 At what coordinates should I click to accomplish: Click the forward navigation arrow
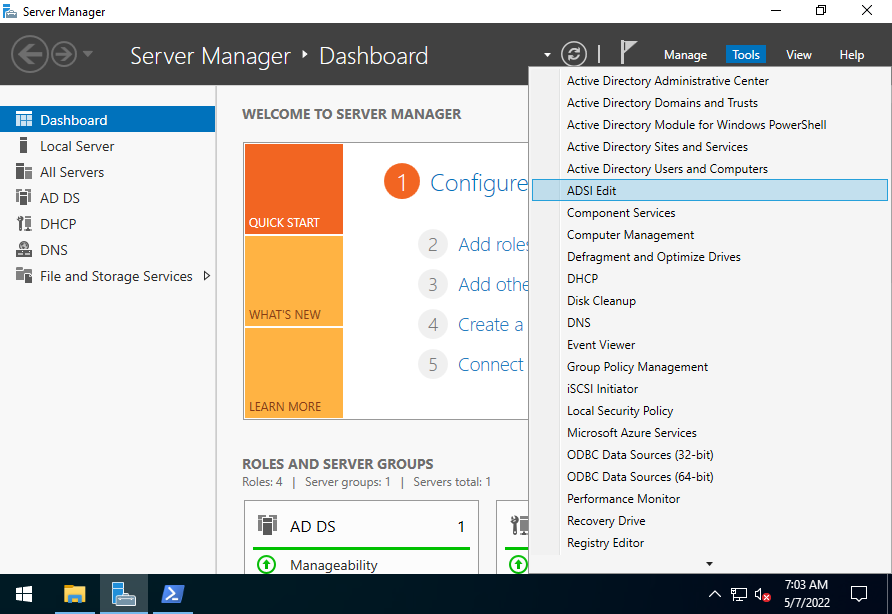64,55
